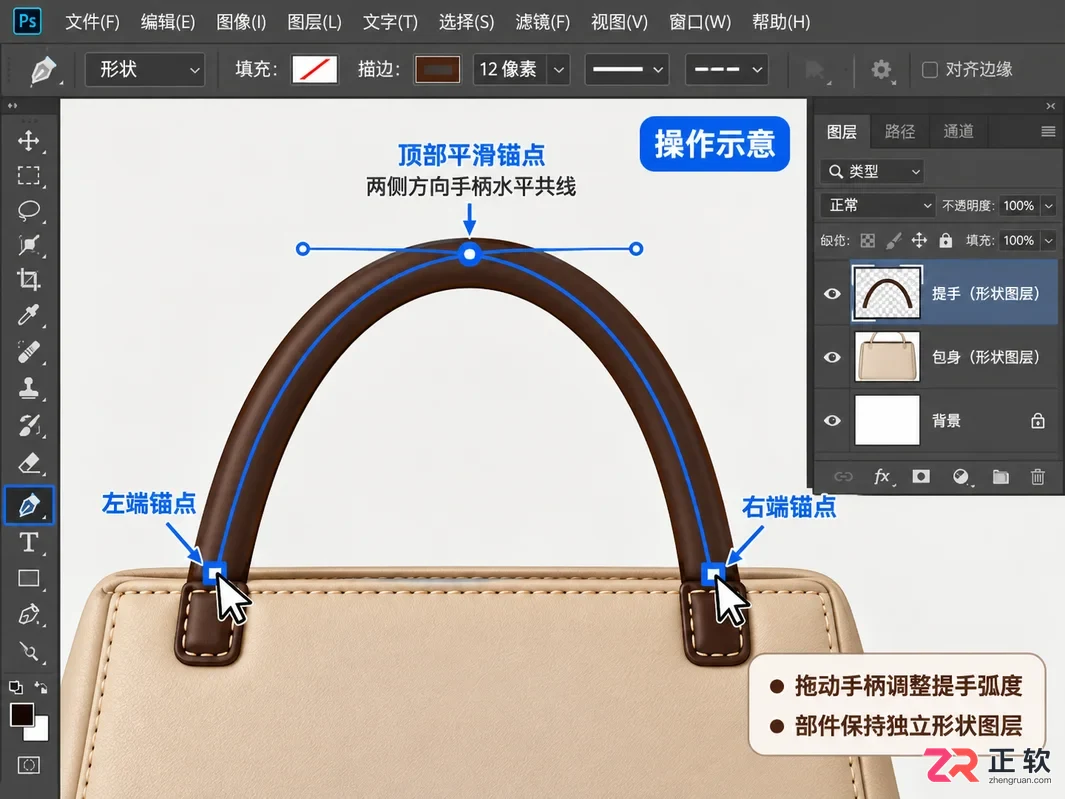The width and height of the screenshot is (1065, 799).
Task: Select the Move tool
Action: [29, 141]
